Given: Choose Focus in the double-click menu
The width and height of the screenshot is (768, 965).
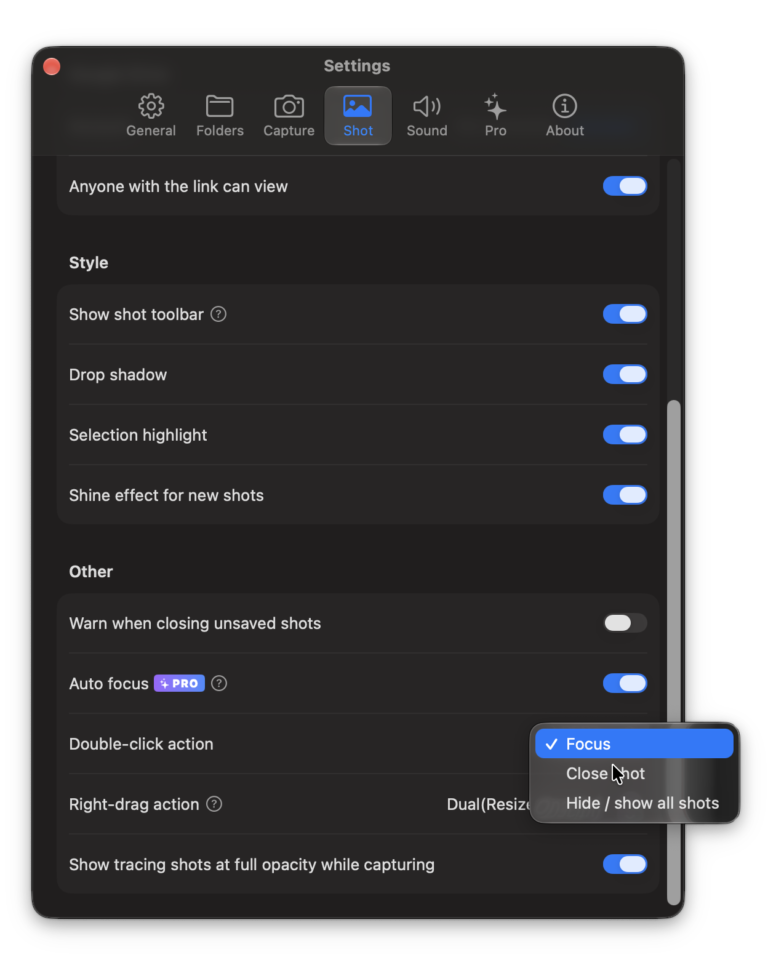Looking at the screenshot, I should [x=634, y=743].
